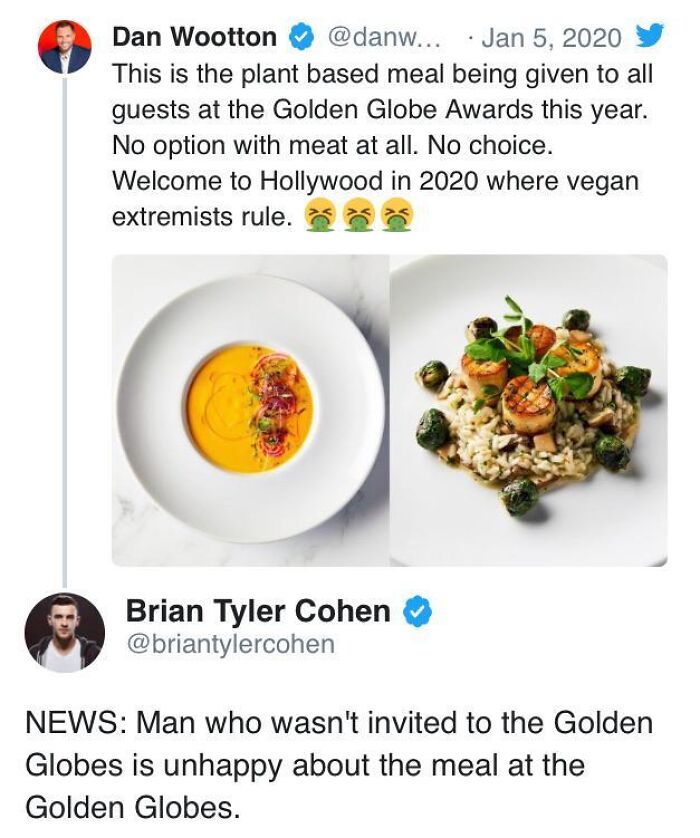Click the thread line connecting the tweets
This screenshot has height=838, width=700.
click(65, 331)
